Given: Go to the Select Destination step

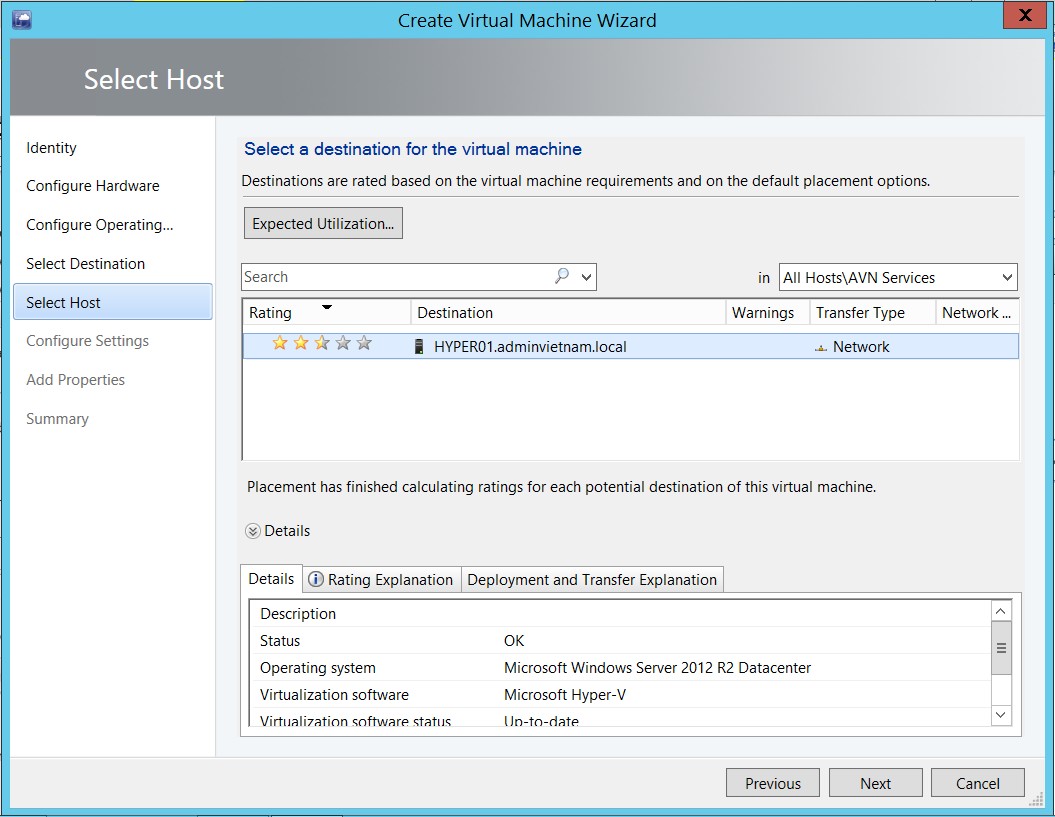Looking at the screenshot, I should pyautogui.click(x=85, y=264).
